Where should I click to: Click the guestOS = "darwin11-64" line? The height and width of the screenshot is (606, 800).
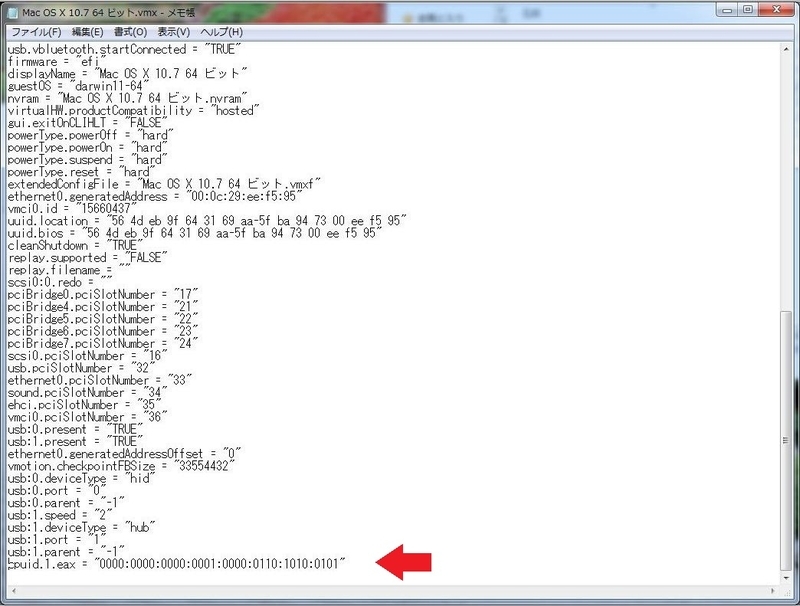78,86
